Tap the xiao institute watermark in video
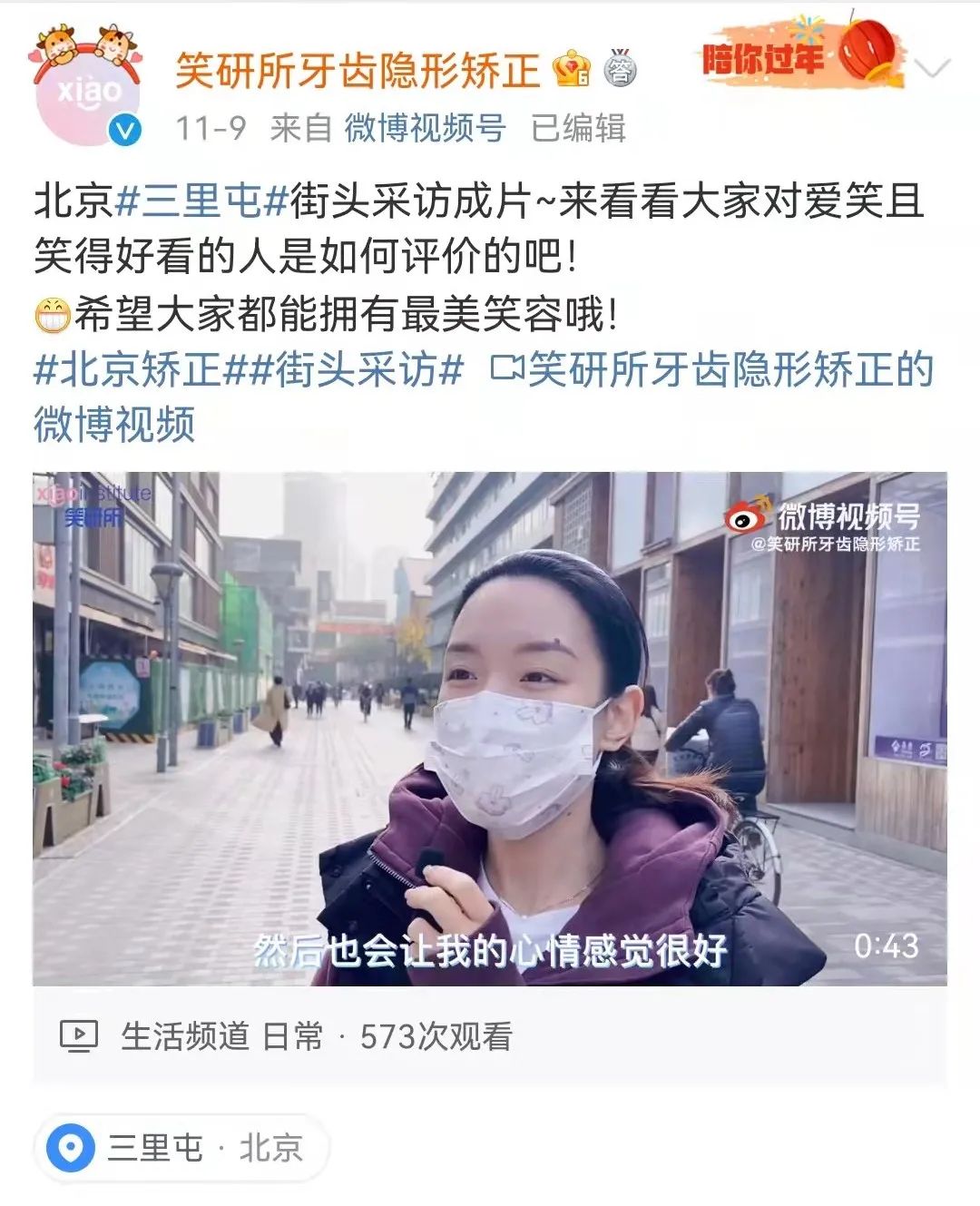 click(x=93, y=505)
